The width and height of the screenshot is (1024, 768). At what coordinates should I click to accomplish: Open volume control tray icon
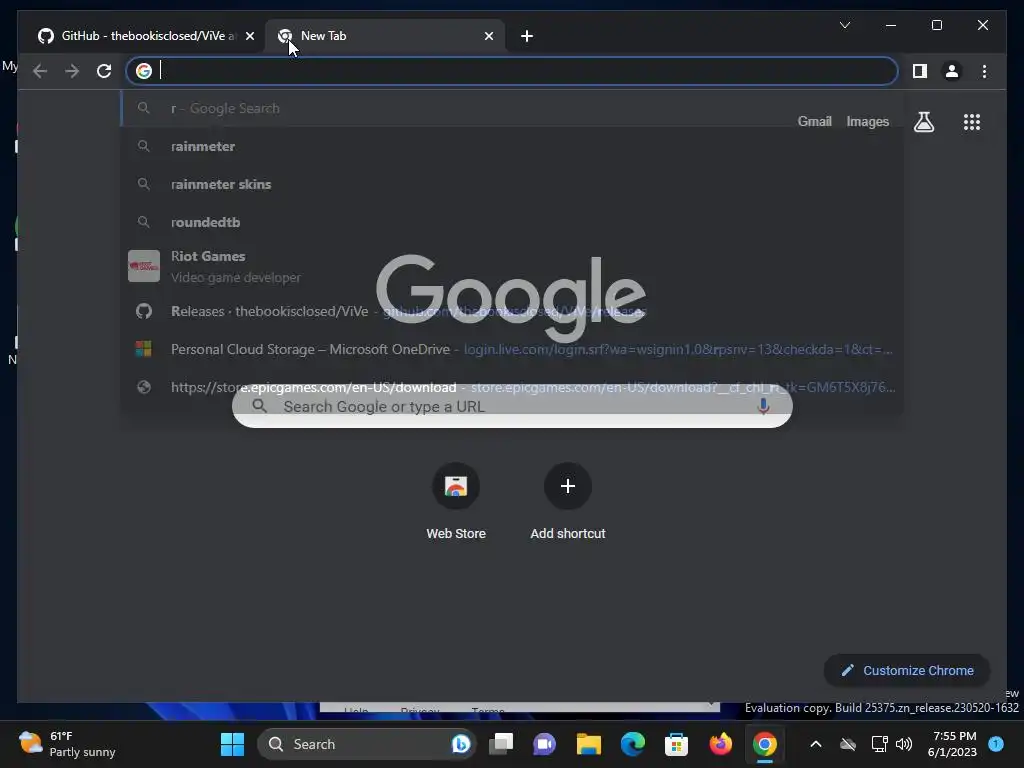904,744
